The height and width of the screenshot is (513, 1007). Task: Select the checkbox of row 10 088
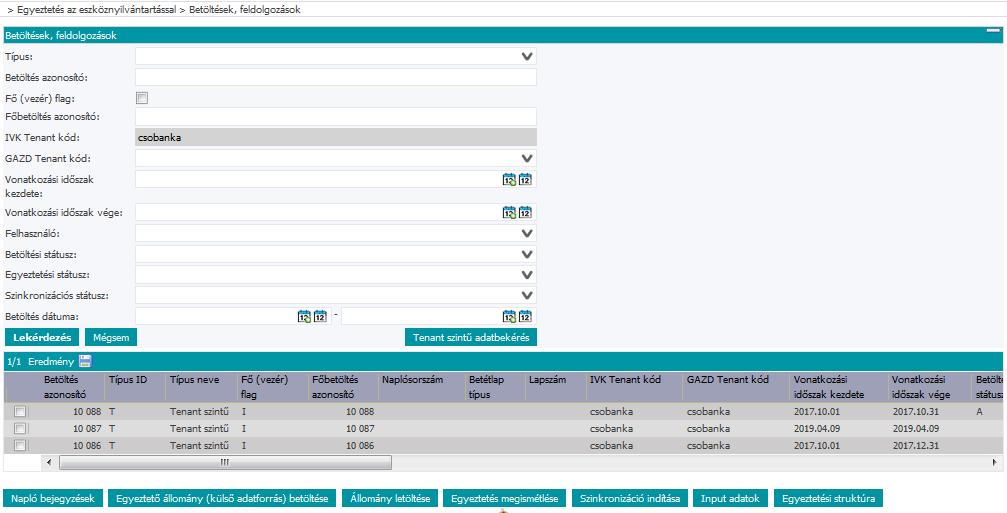coord(20,412)
